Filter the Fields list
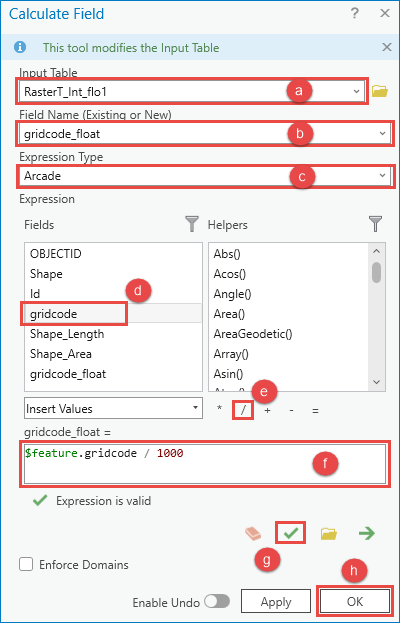Screen dimensions: 400x623 pyautogui.click(x=192, y=224)
